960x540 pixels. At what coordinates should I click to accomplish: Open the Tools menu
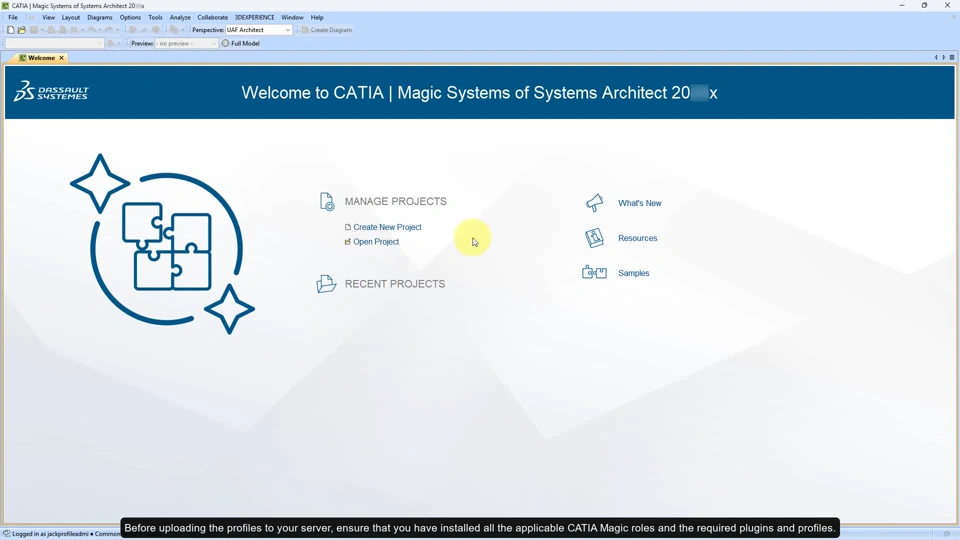click(156, 18)
